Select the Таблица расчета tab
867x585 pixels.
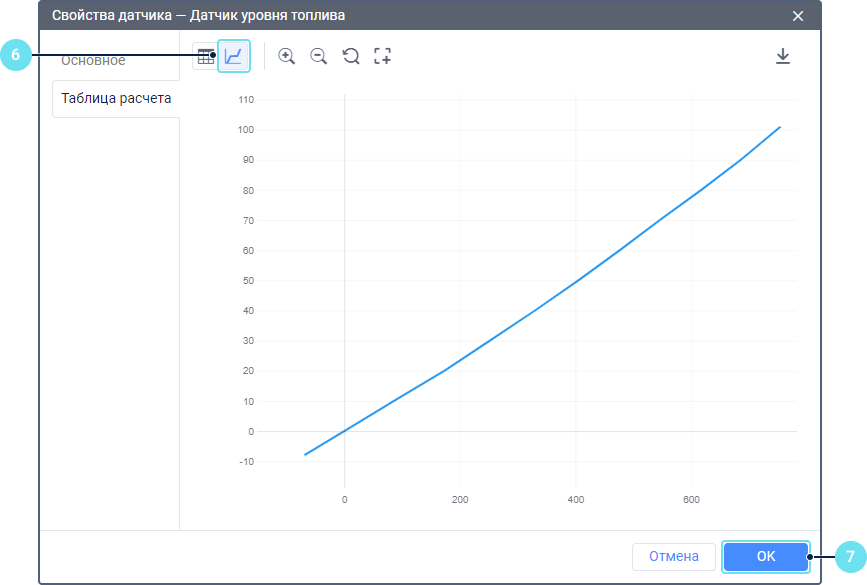click(116, 99)
